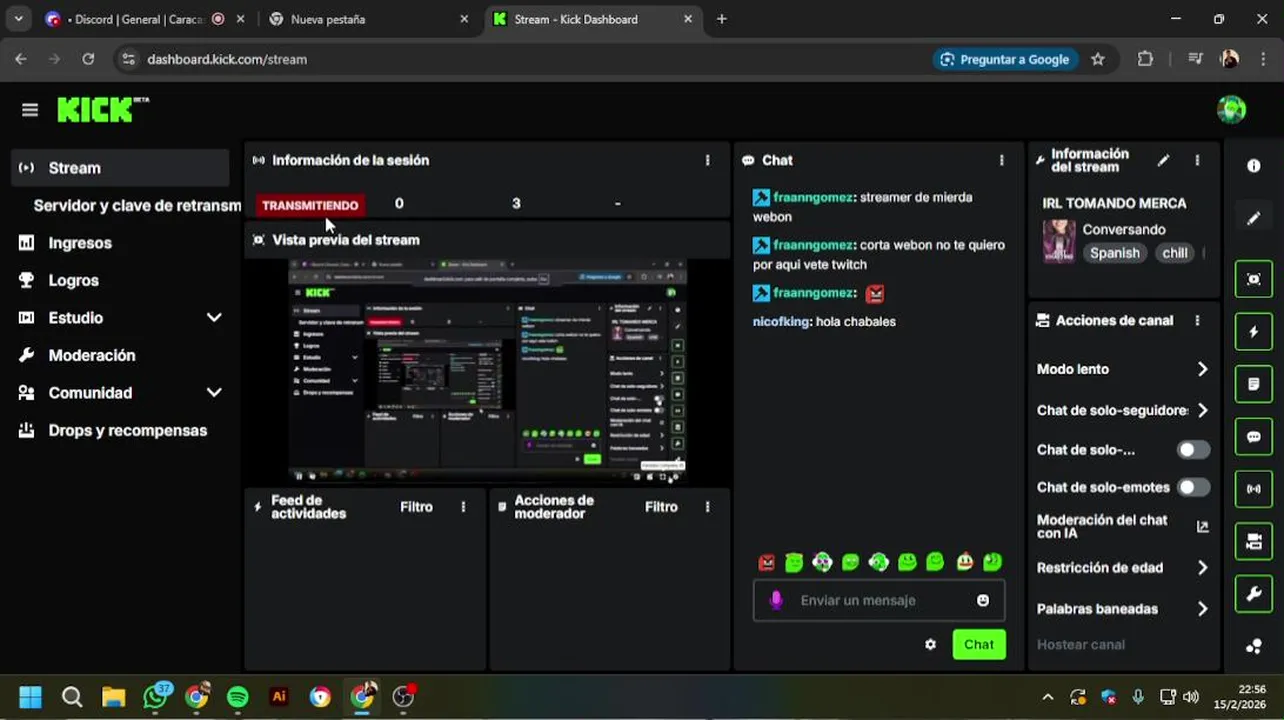Click the stream preview thumbnail
Image resolution: width=1284 pixels, height=720 pixels.
click(487, 371)
